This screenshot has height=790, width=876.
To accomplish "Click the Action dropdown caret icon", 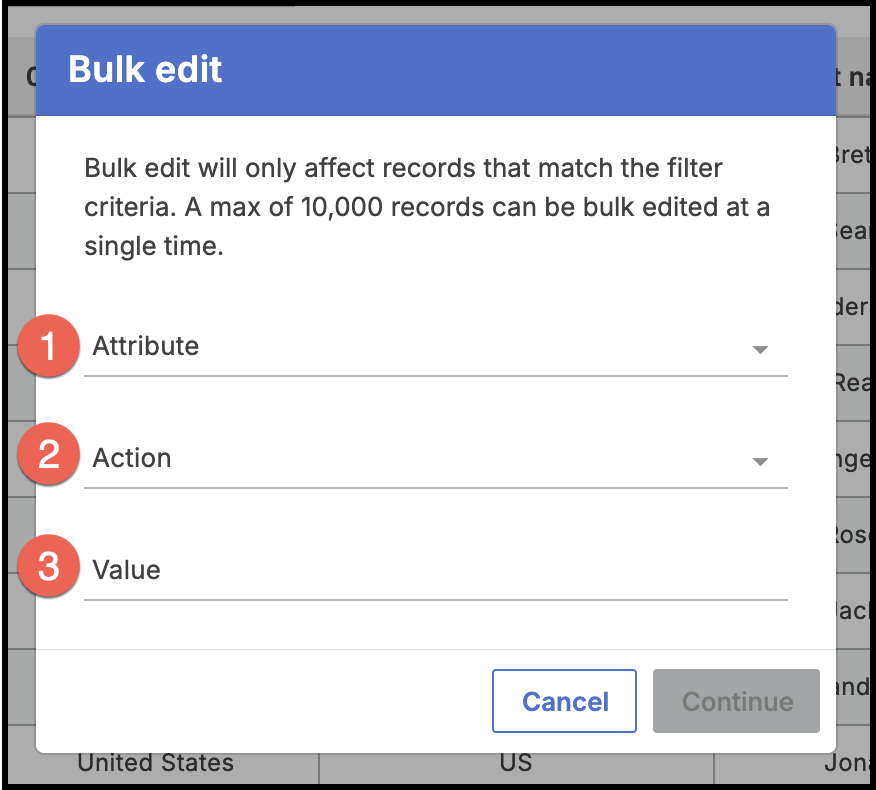I will pos(761,462).
